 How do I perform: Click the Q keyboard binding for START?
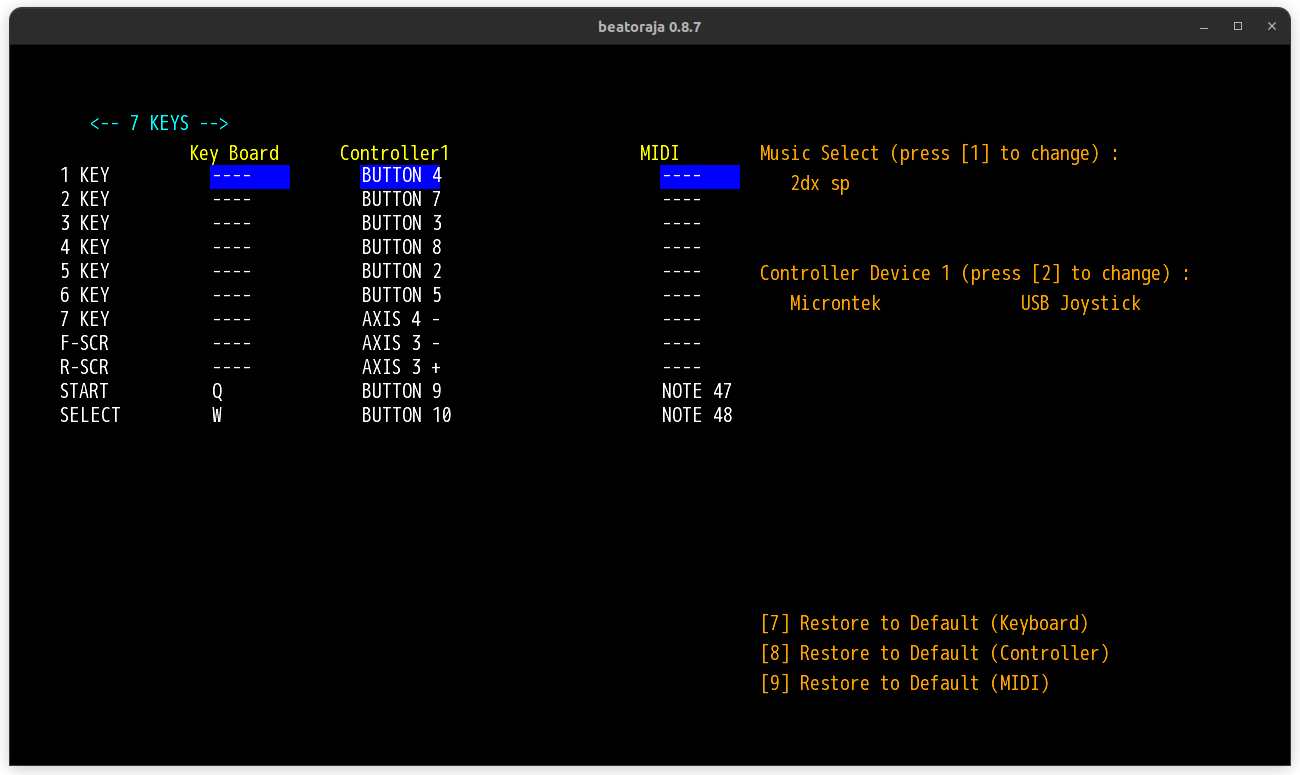click(x=217, y=392)
